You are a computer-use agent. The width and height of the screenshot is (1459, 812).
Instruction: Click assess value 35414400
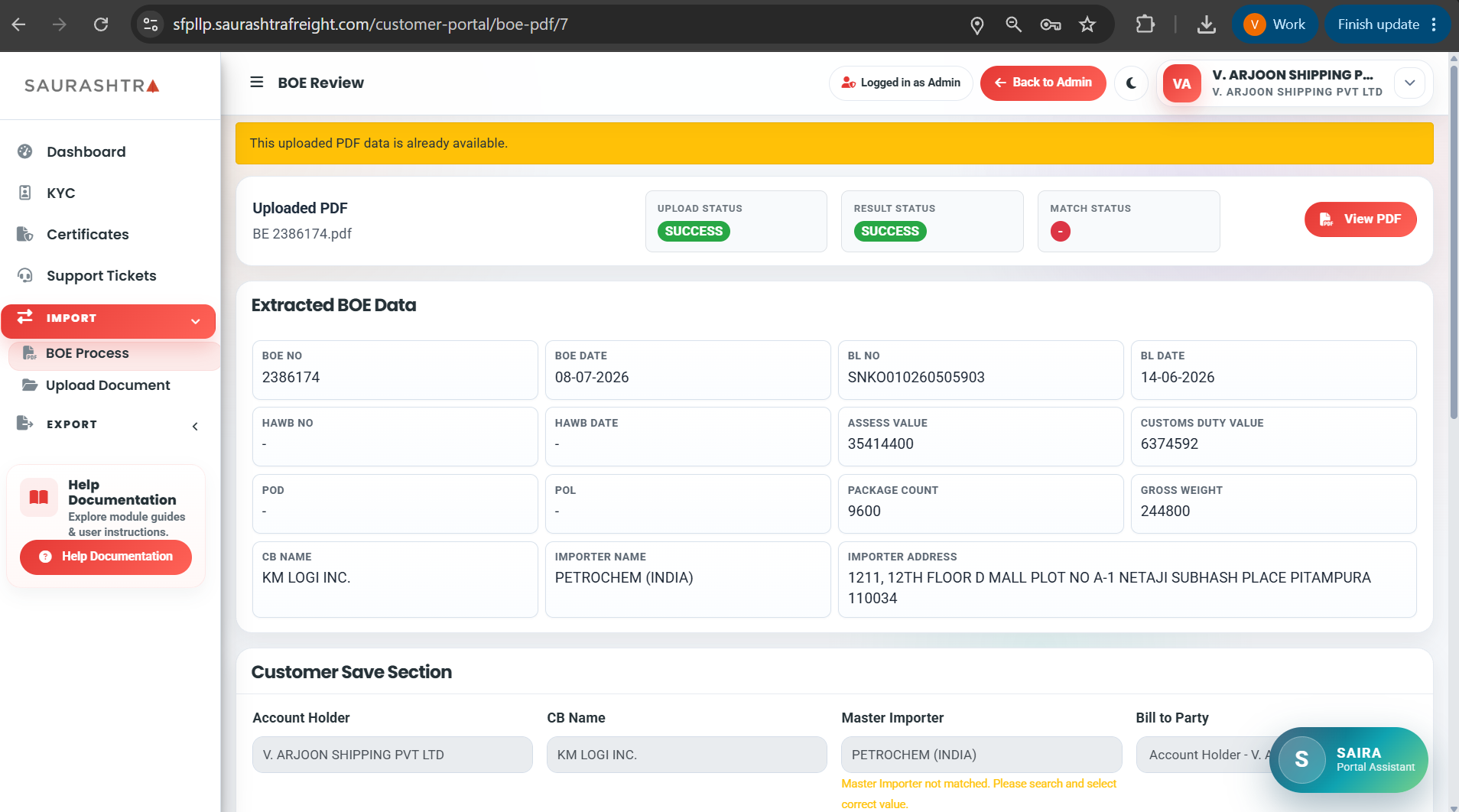click(881, 443)
